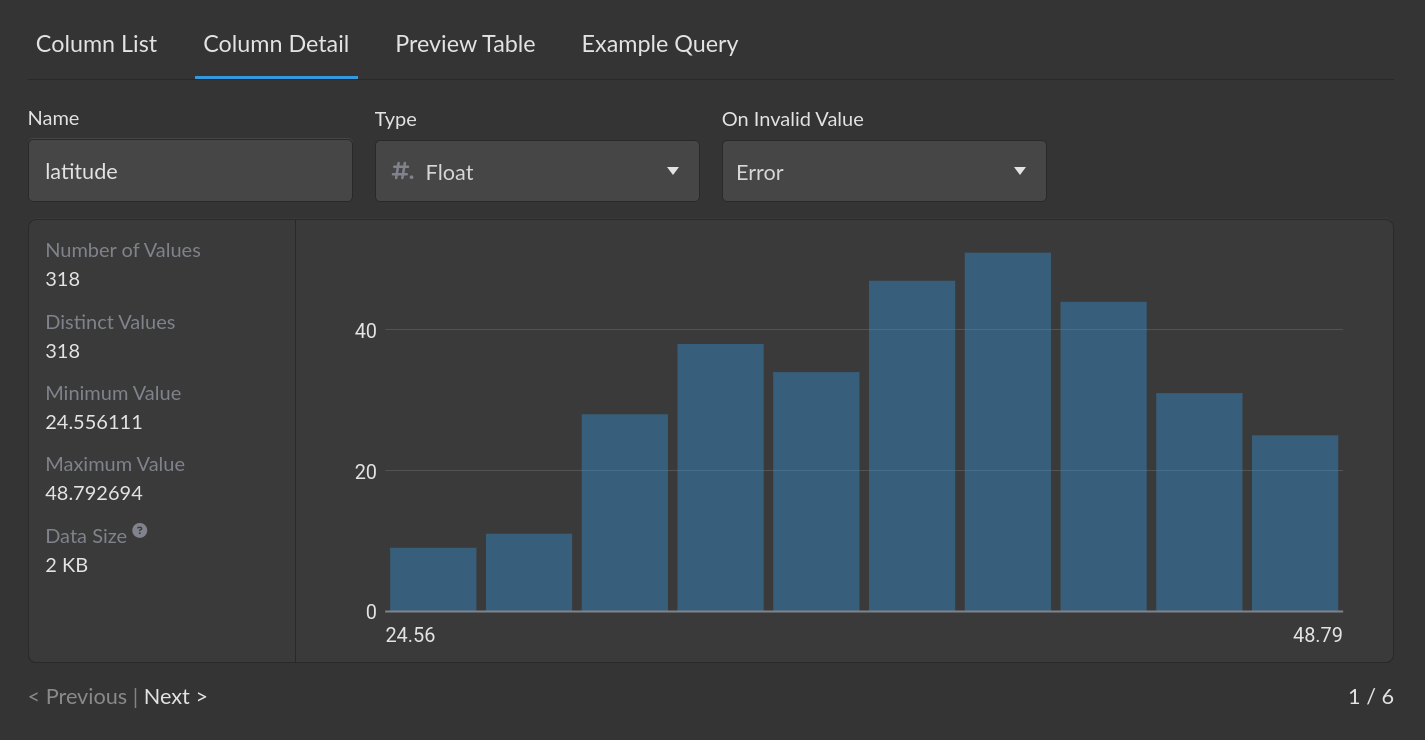Click the maximum value 48.792694
1425x740 pixels.
[94, 493]
